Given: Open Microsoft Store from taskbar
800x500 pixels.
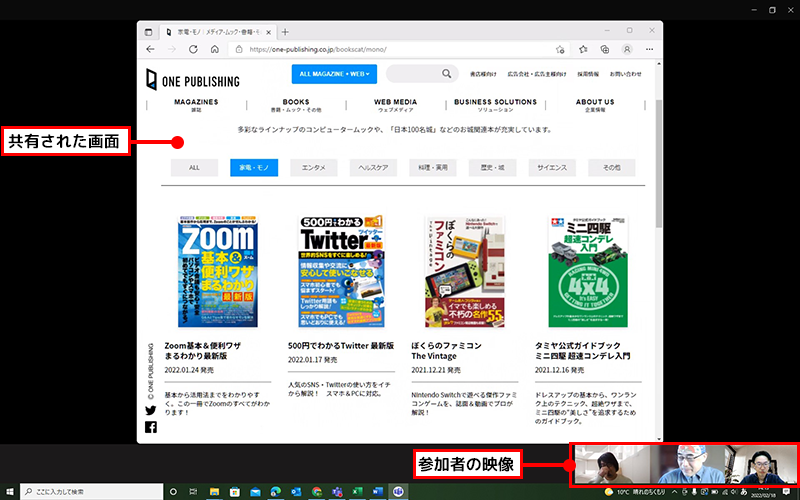Looking at the screenshot, I should [235, 491].
